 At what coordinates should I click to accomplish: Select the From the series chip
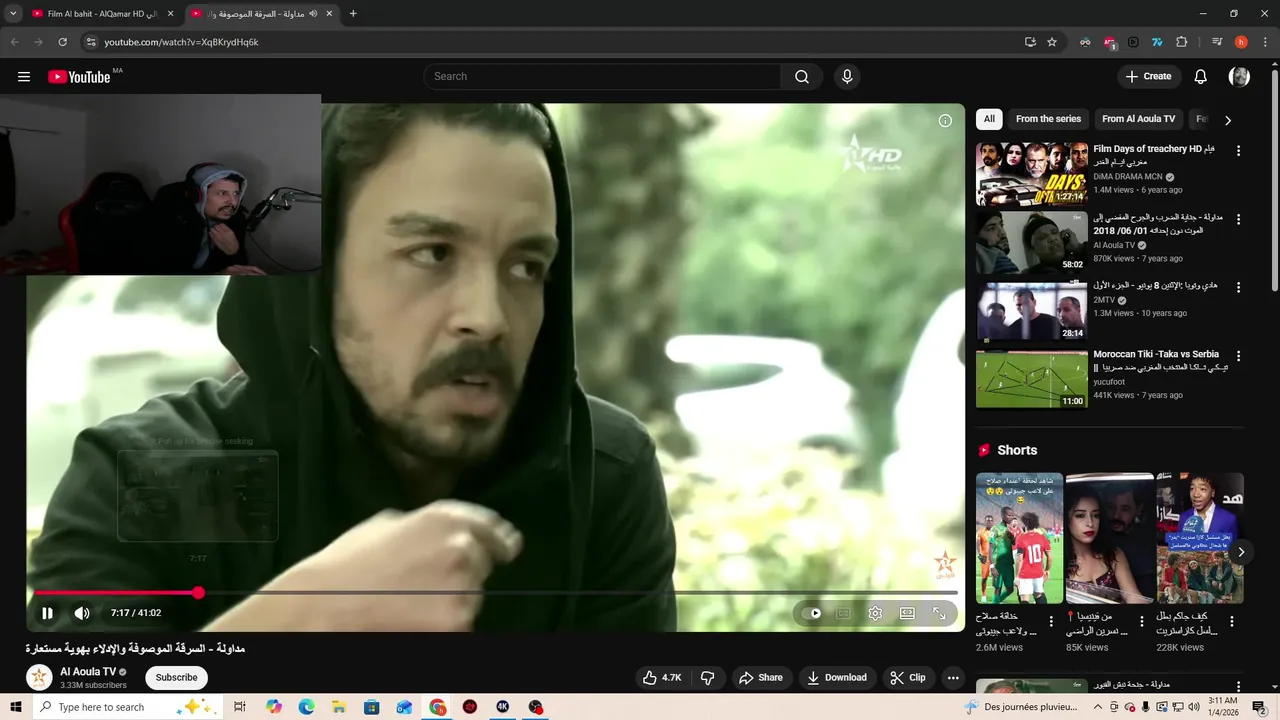point(1048,119)
